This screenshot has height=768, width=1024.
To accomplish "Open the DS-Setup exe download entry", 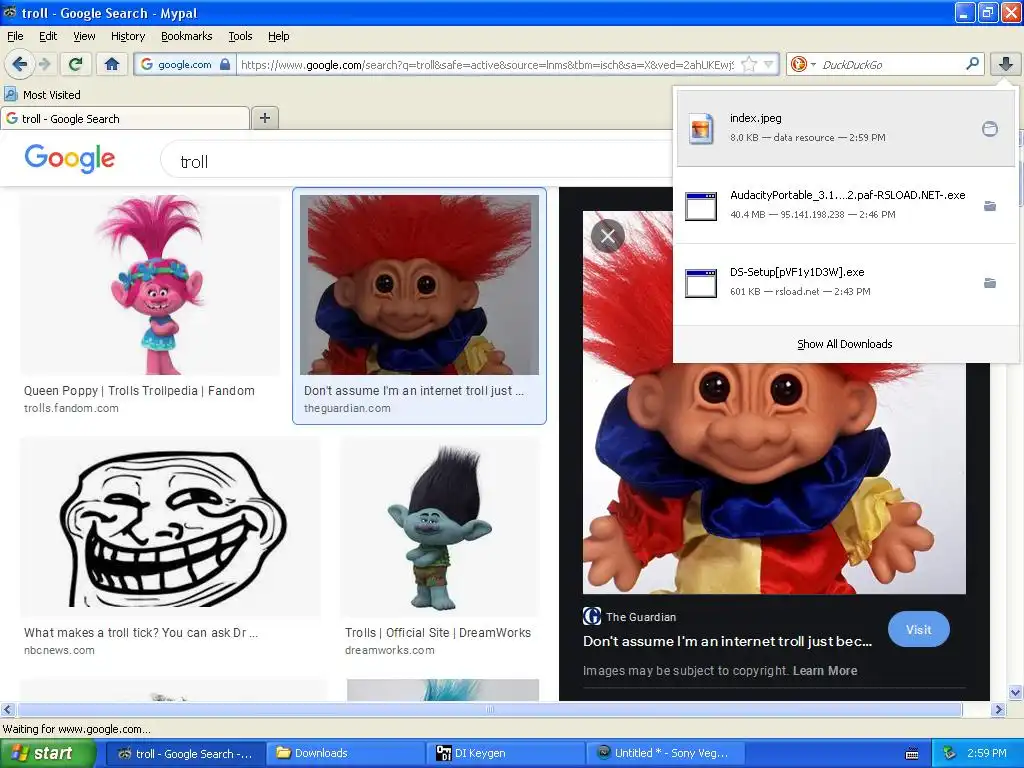I will click(846, 282).
